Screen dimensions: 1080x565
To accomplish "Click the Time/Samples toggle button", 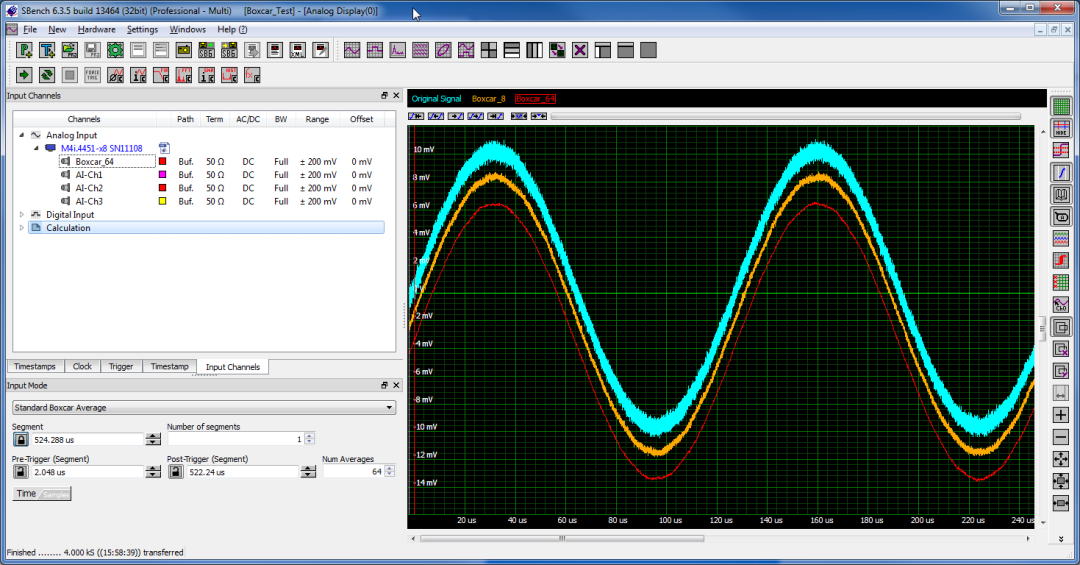I will [x=42, y=494].
